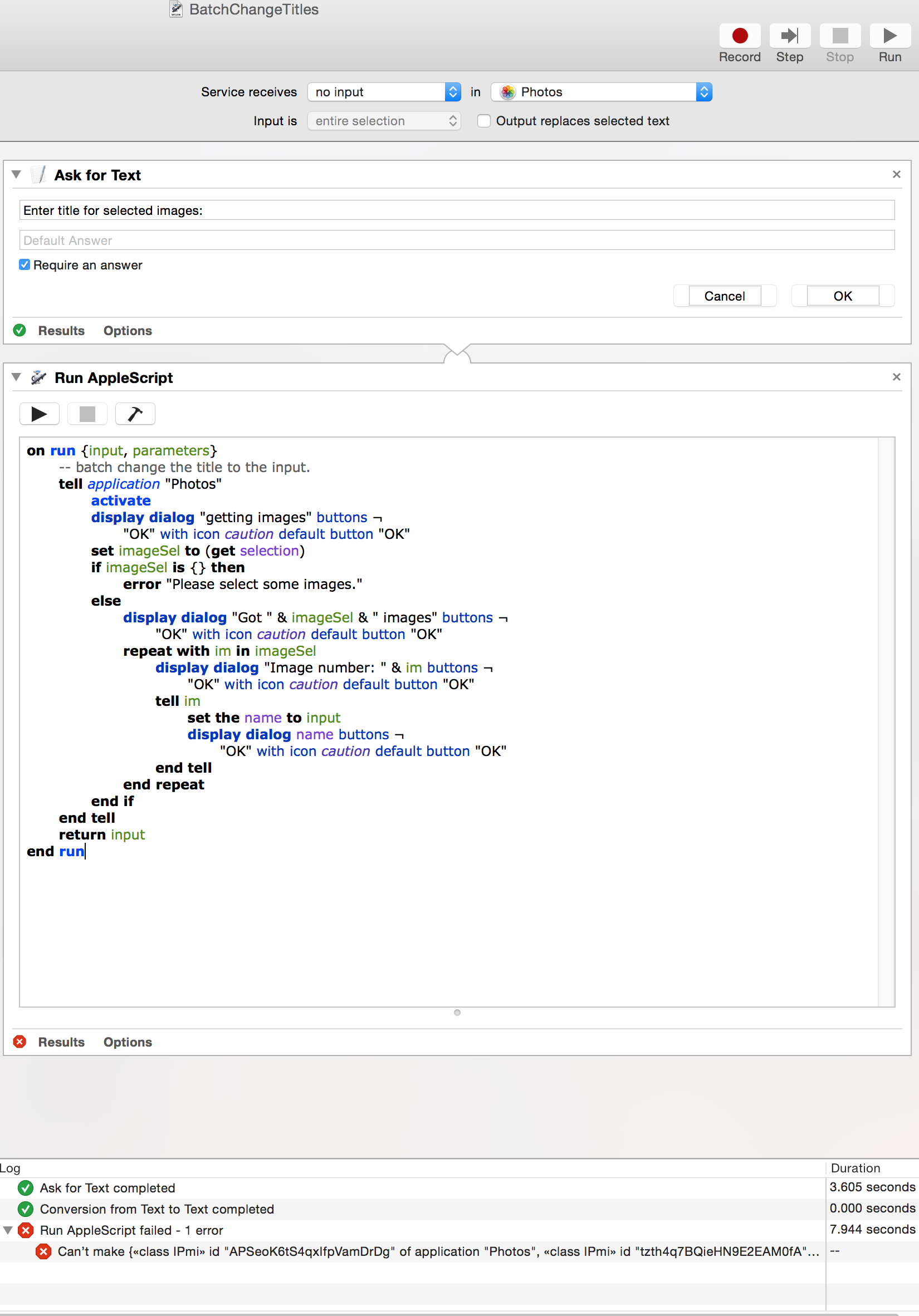Click red error icon beside Run AppleScript failed
The height and width of the screenshot is (1316, 919).
(x=25, y=1230)
